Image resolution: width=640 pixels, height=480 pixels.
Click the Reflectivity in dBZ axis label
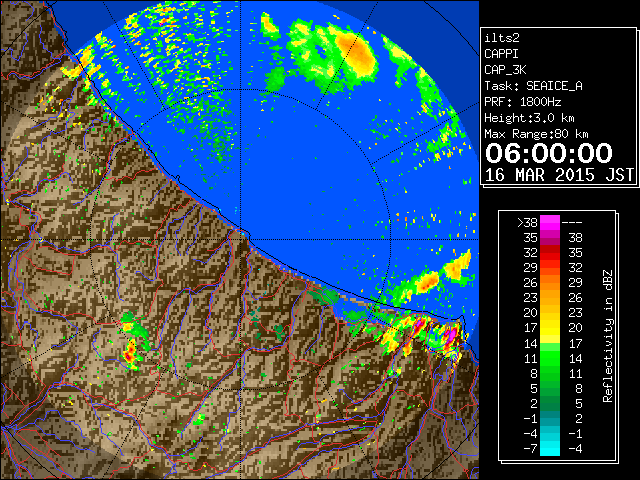click(x=608, y=336)
